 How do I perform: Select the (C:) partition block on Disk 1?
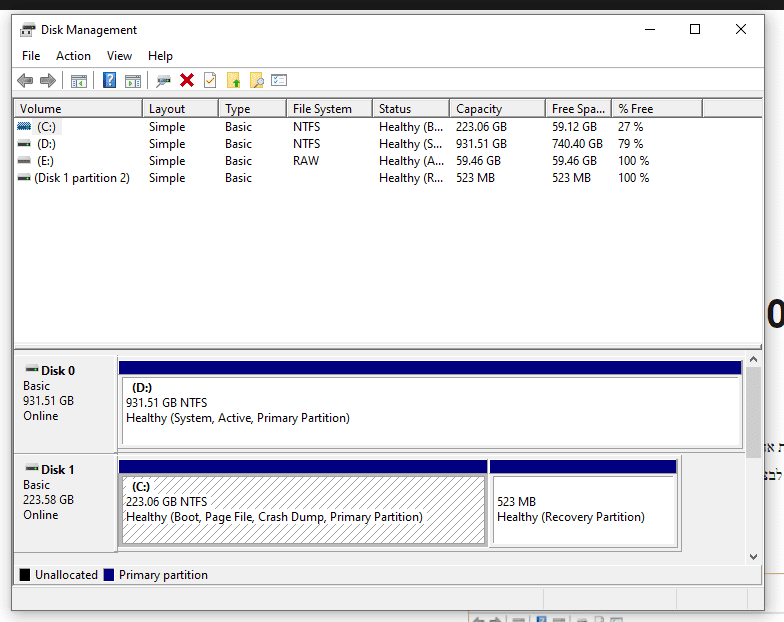tap(302, 510)
